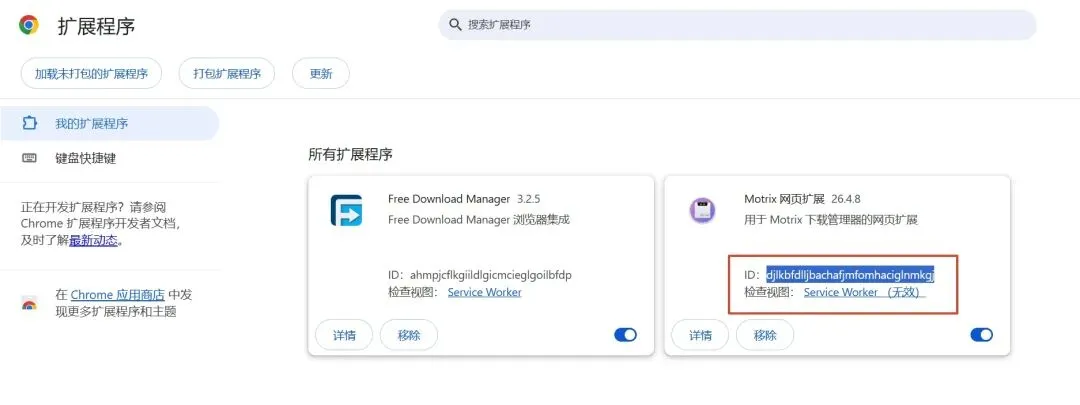Disable the Free Download Manager extension toggle
The height and width of the screenshot is (405, 1080).
pyautogui.click(x=625, y=335)
